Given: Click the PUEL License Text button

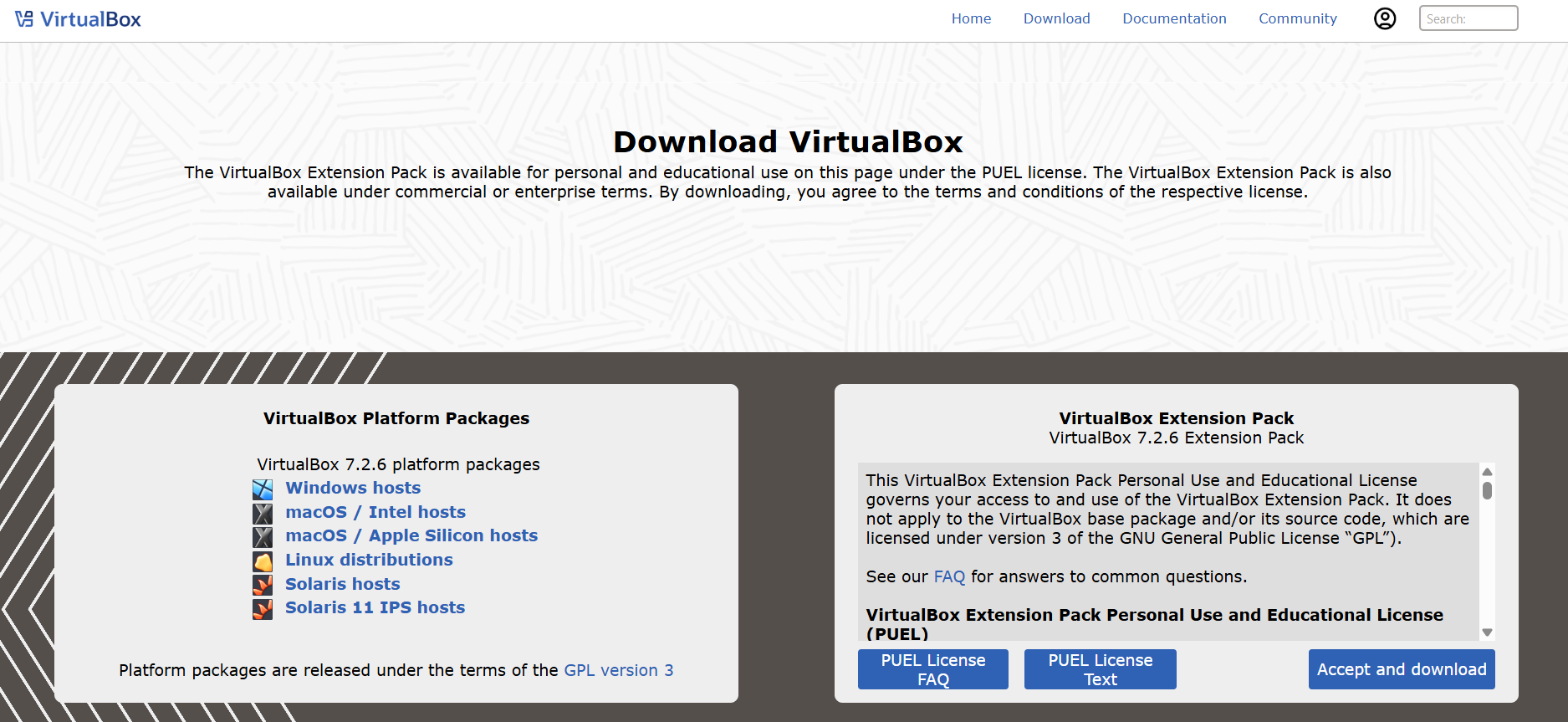Looking at the screenshot, I should click(1101, 669).
